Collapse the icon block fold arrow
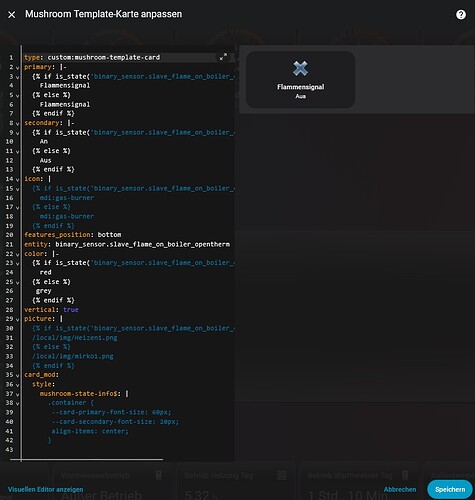 [x=18, y=180]
